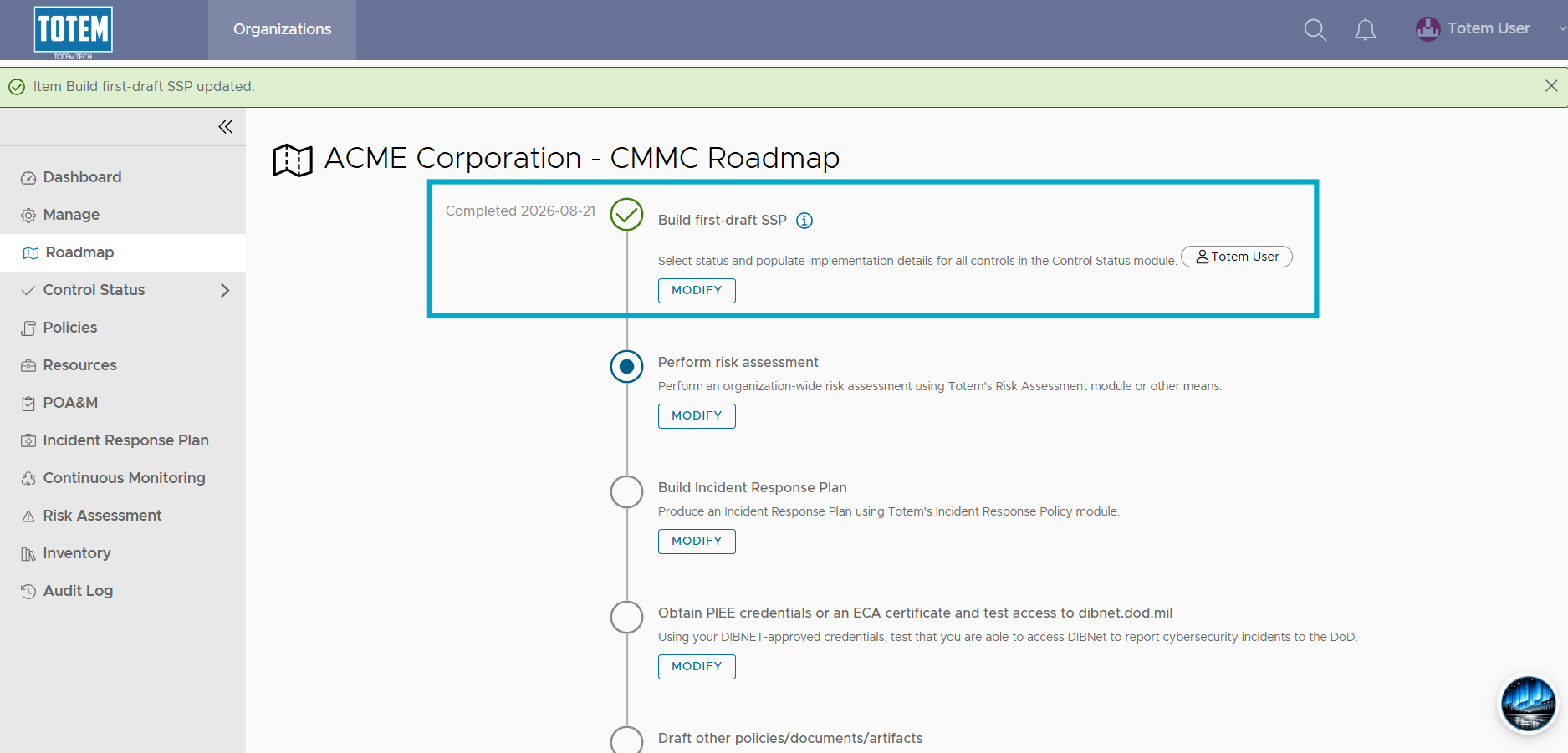This screenshot has height=753, width=1568.
Task: Open the Organizations tab
Action: tap(282, 30)
